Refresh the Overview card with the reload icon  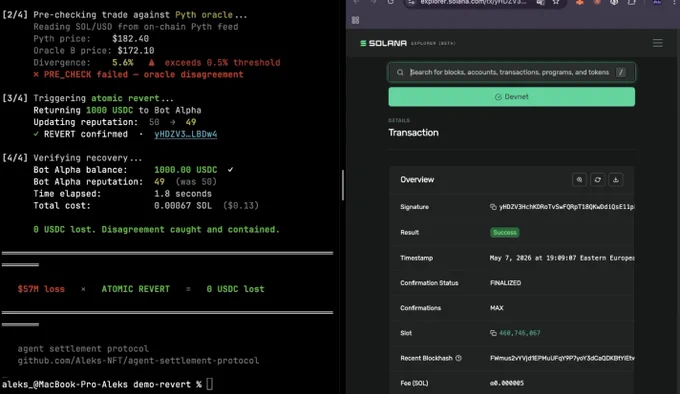click(x=598, y=179)
